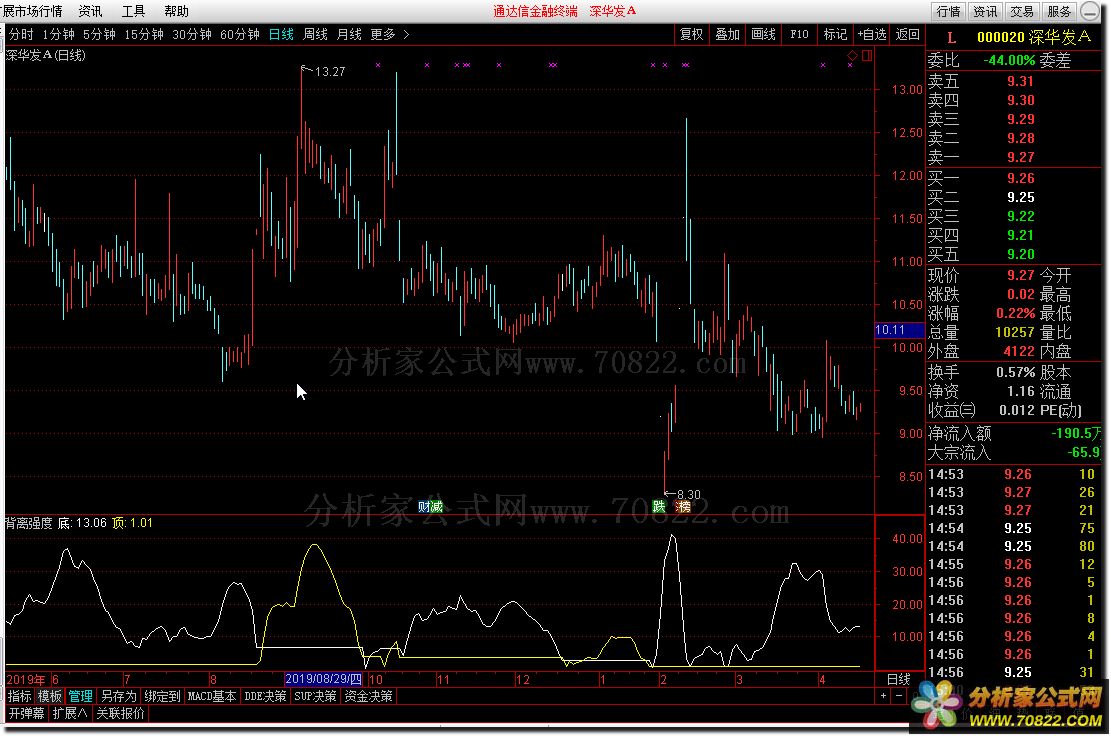Click the 买五 price 9.20
The height and width of the screenshot is (736, 1111).
[1020, 254]
